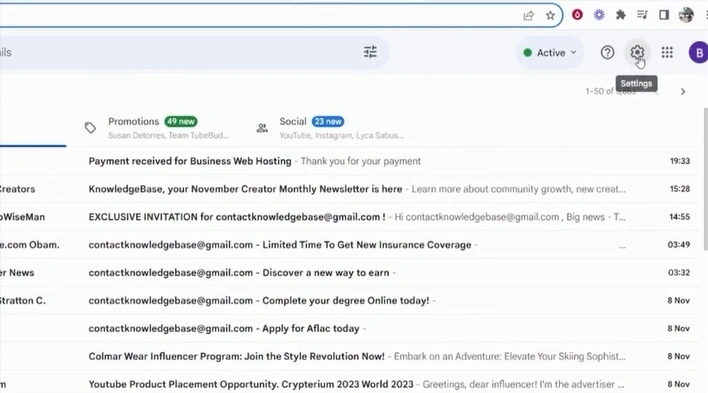The image size is (708, 393).
Task: Open Limited Time To Get New Insurance Coverage email
Action: point(349,245)
